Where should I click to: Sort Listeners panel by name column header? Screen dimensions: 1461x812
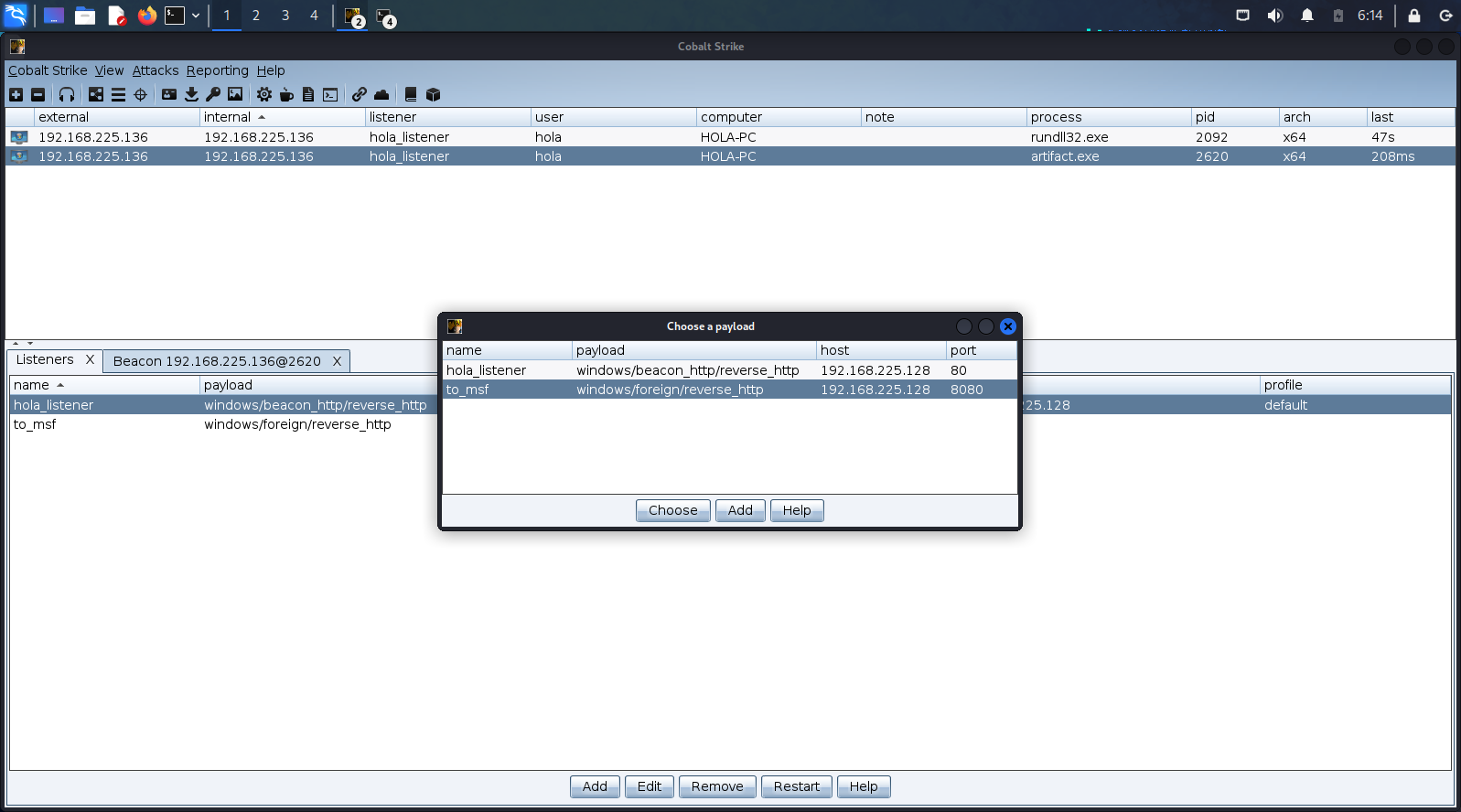coord(104,385)
